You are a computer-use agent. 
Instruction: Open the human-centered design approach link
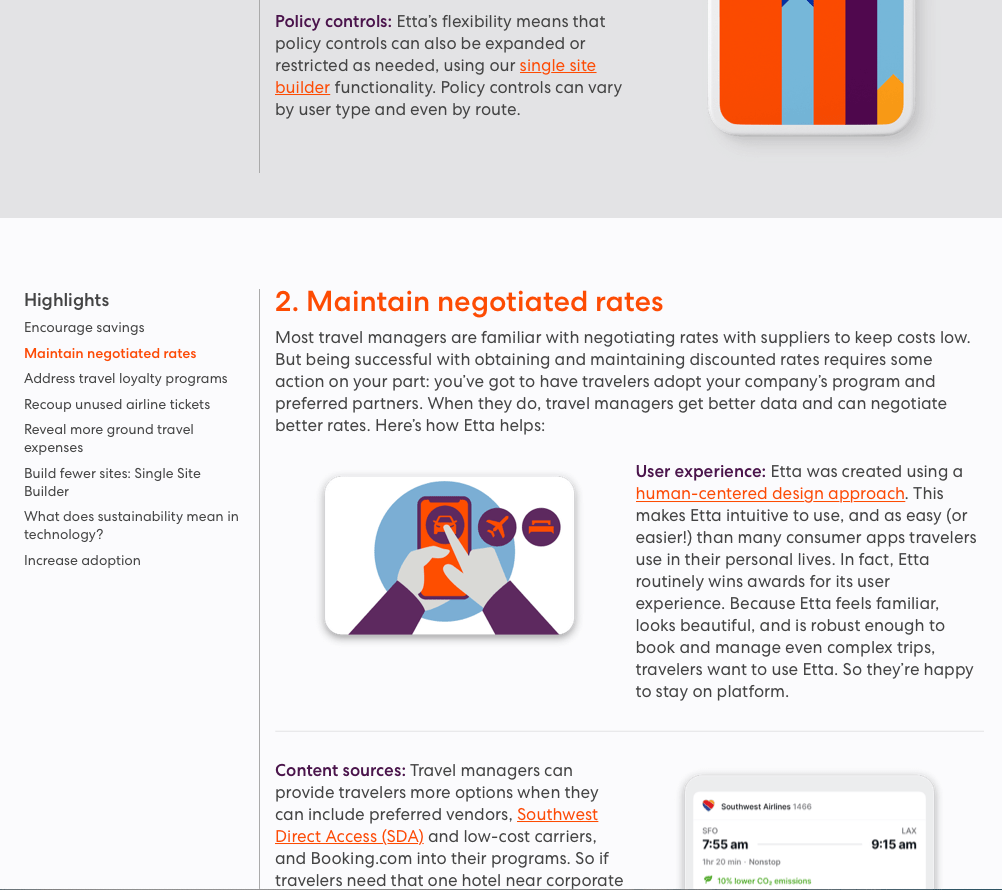tap(770, 493)
